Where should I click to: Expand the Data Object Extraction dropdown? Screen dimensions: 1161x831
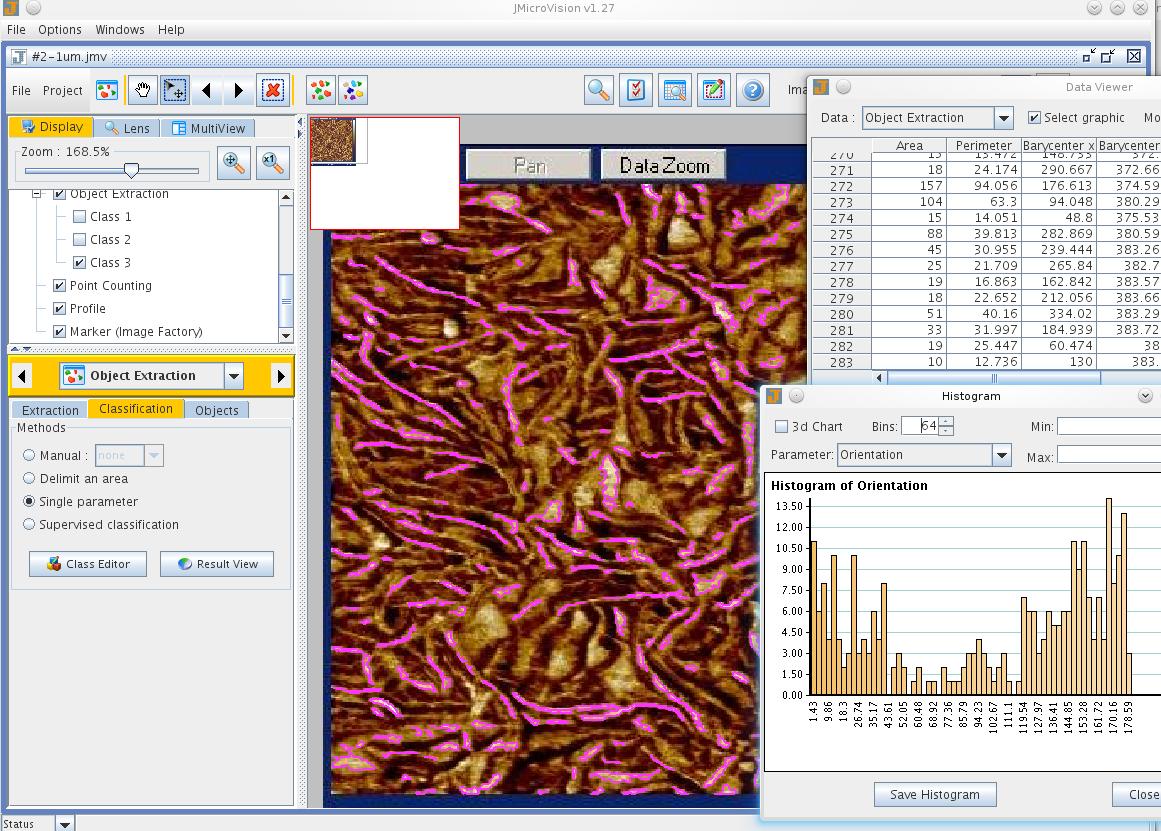coord(1003,118)
